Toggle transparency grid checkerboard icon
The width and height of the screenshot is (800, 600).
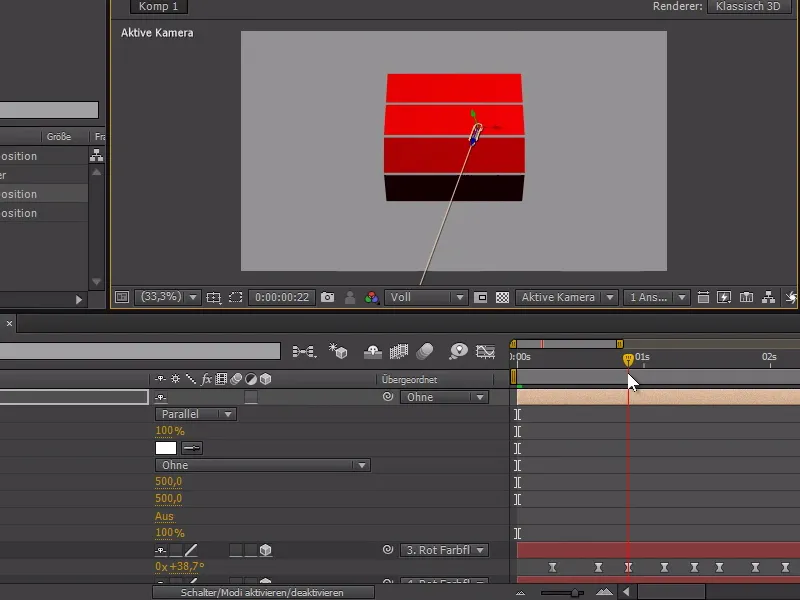click(502, 297)
